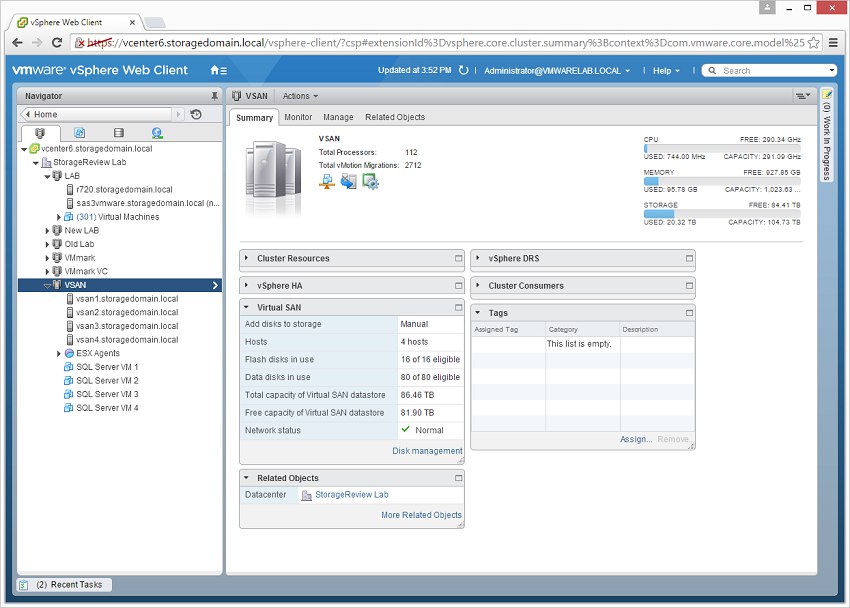
Task: Open the browser hamburger menu
Action: [x=833, y=42]
